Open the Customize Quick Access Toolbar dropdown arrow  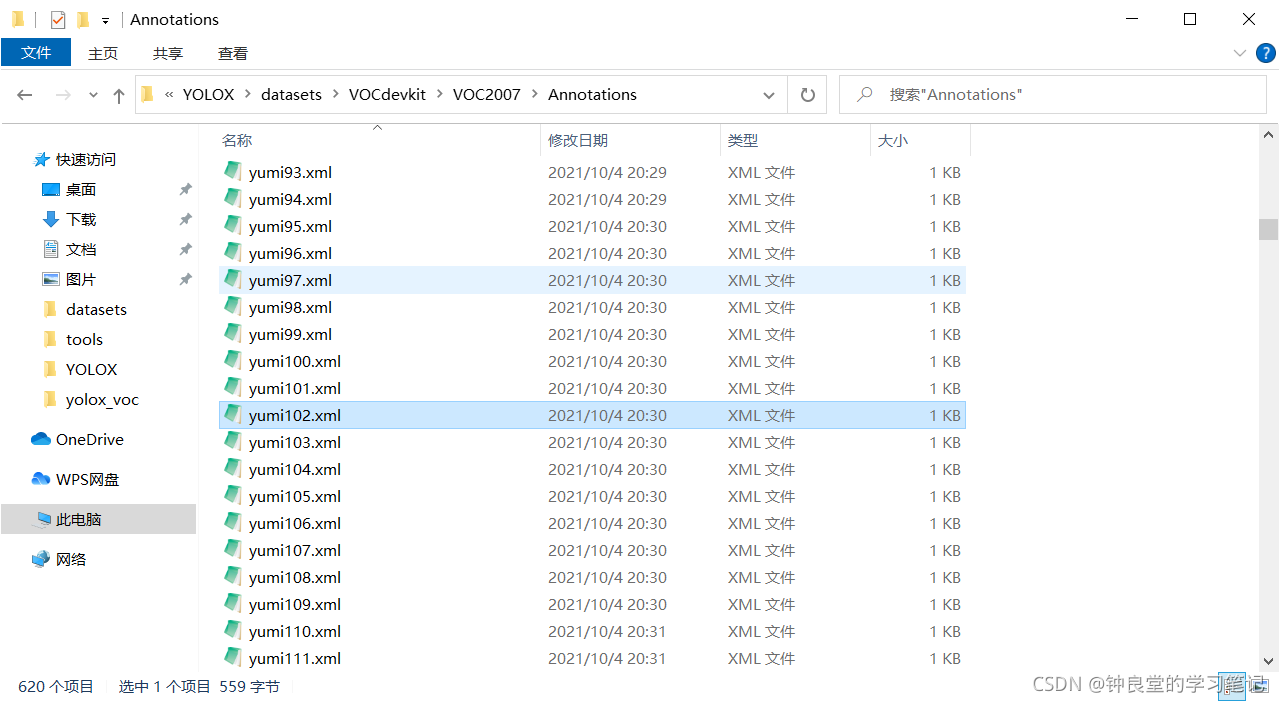[105, 20]
